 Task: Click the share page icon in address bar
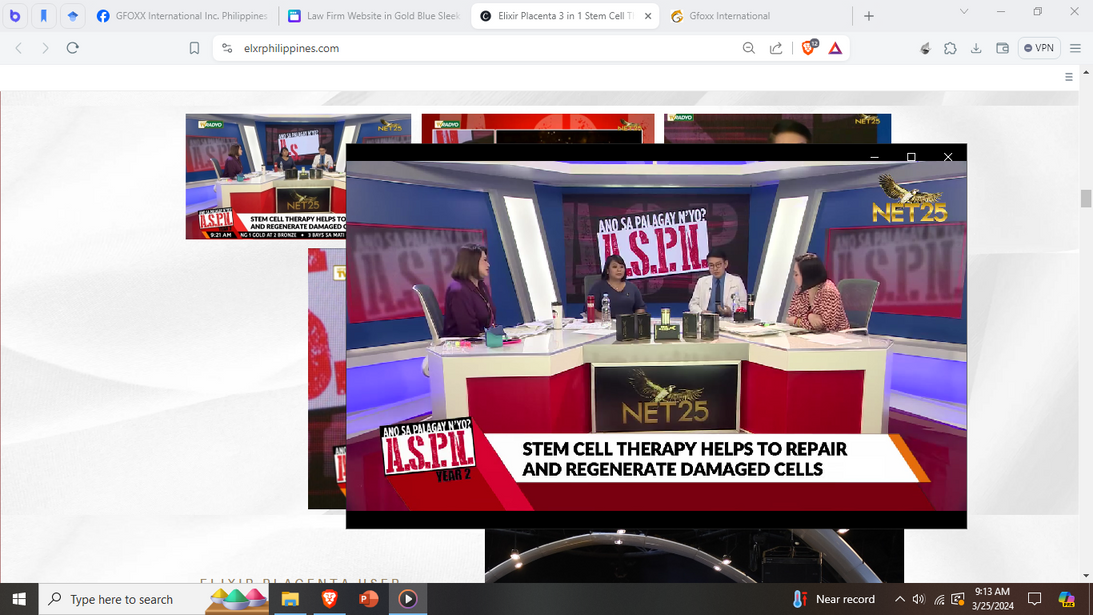click(x=776, y=48)
